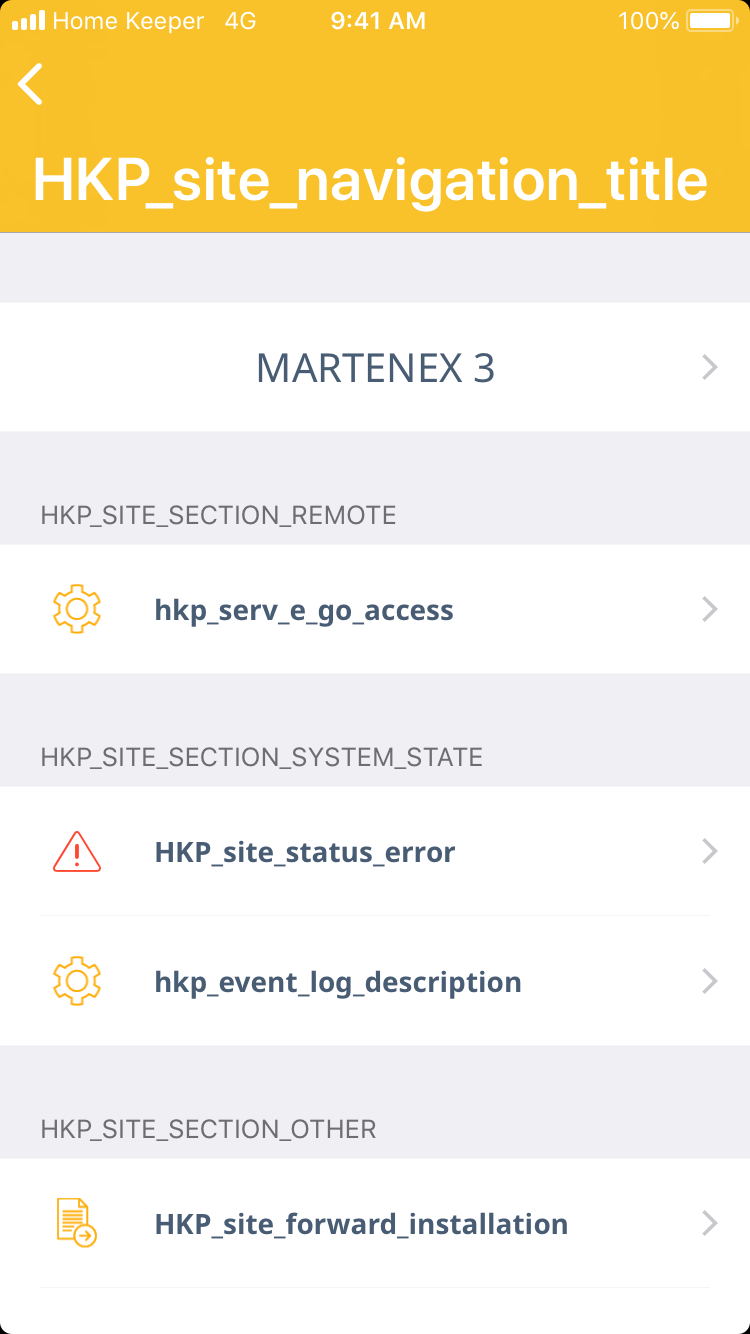Image resolution: width=750 pixels, height=1334 pixels.
Task: Expand the MARTENEX 3 row chevron
Action: (710, 368)
